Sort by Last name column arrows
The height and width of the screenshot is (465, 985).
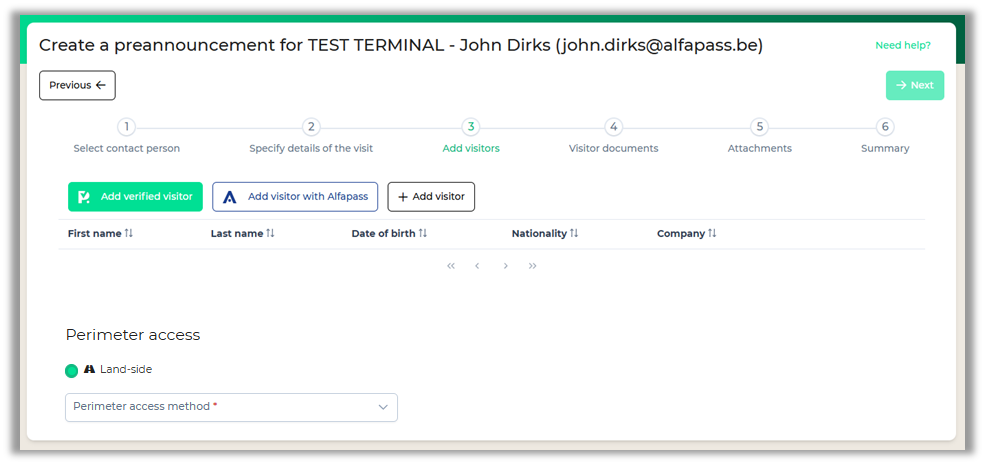click(x=271, y=234)
